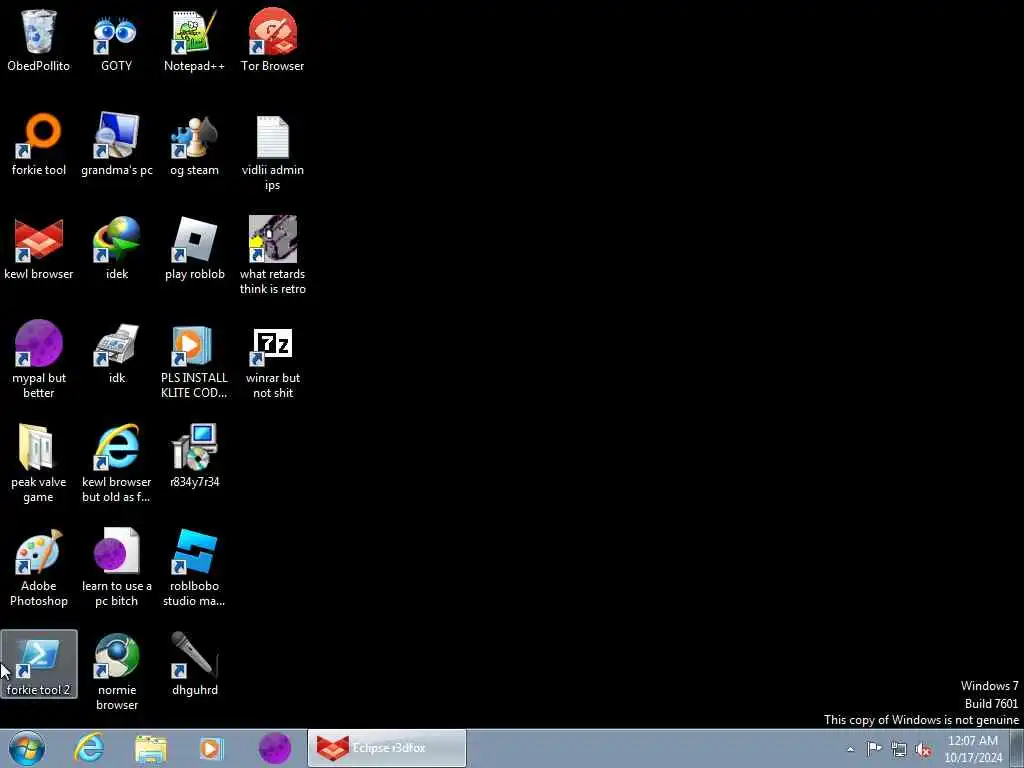Show hidden system tray icons arrow
1024x768 pixels.
[x=850, y=749]
